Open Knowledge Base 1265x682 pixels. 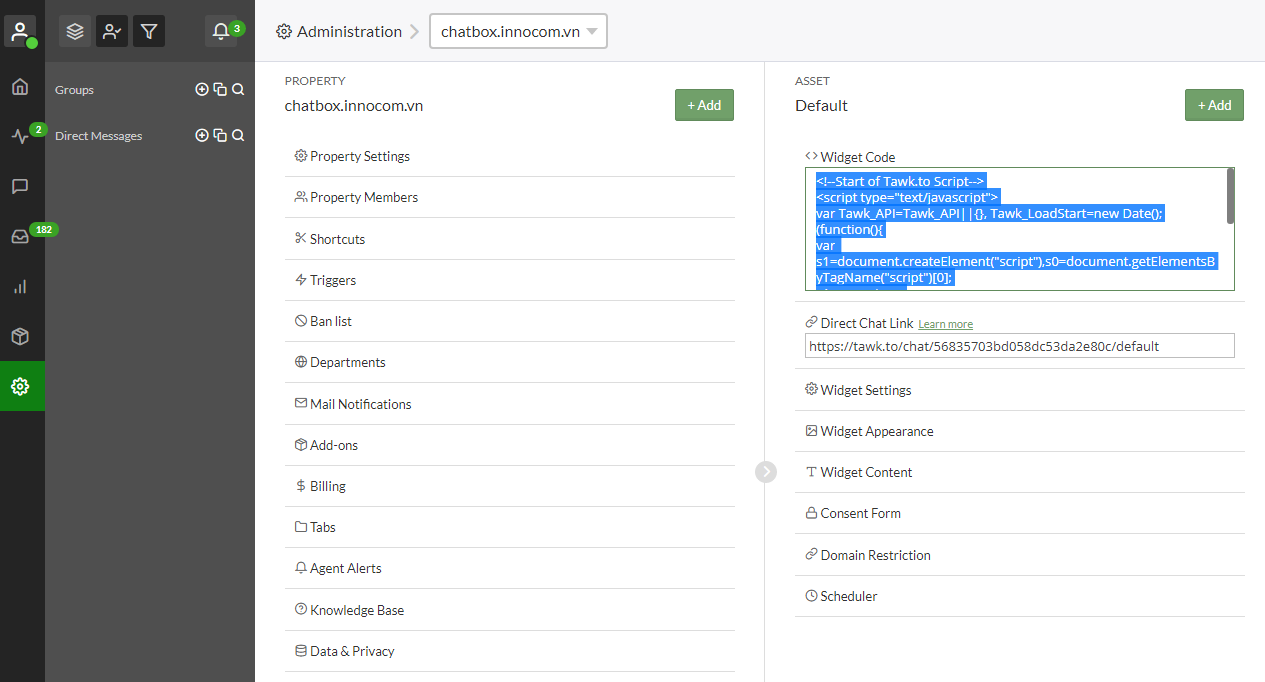tap(510, 610)
